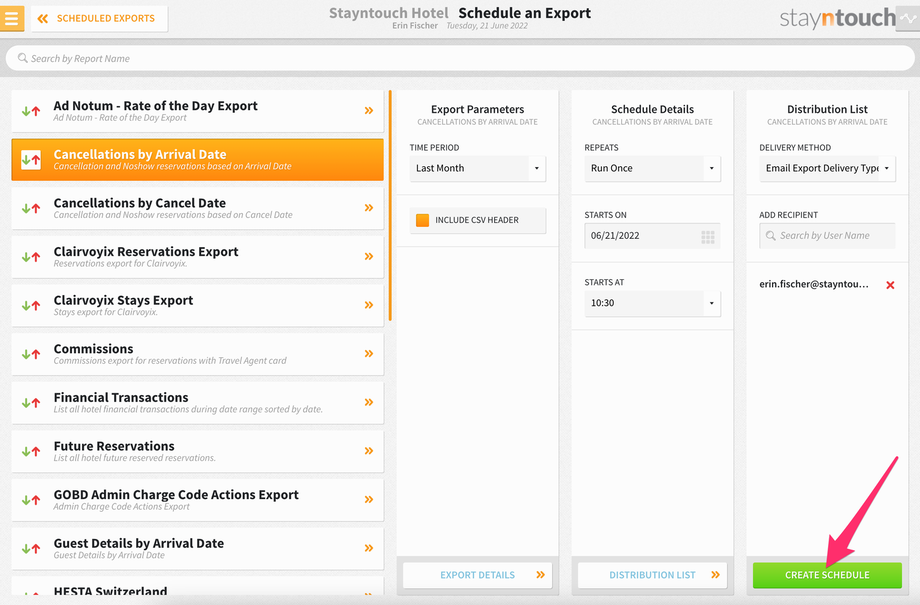Select Financial Transactions report
The width and height of the screenshot is (920, 605).
197,403
